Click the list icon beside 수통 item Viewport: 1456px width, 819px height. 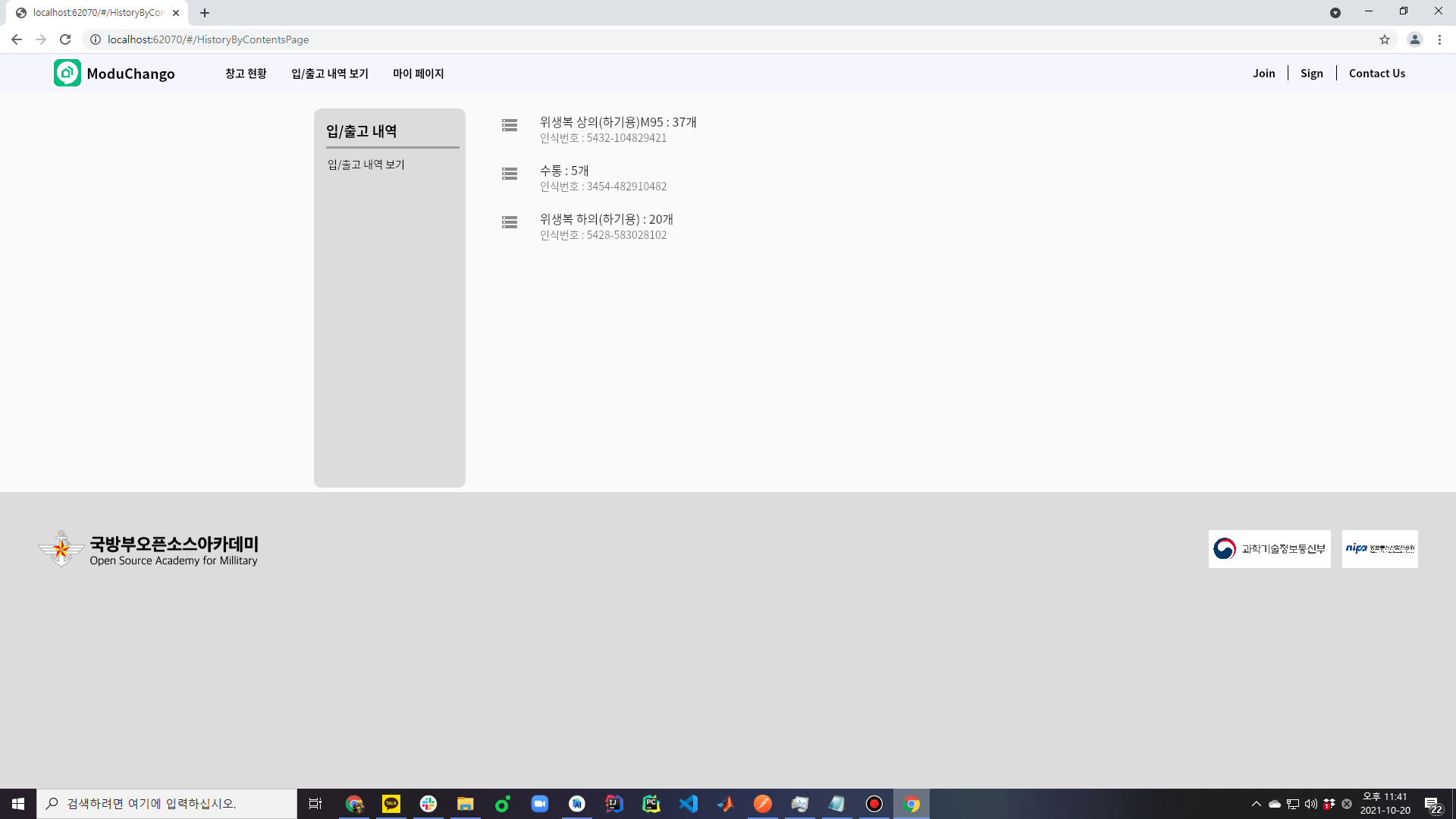[510, 174]
